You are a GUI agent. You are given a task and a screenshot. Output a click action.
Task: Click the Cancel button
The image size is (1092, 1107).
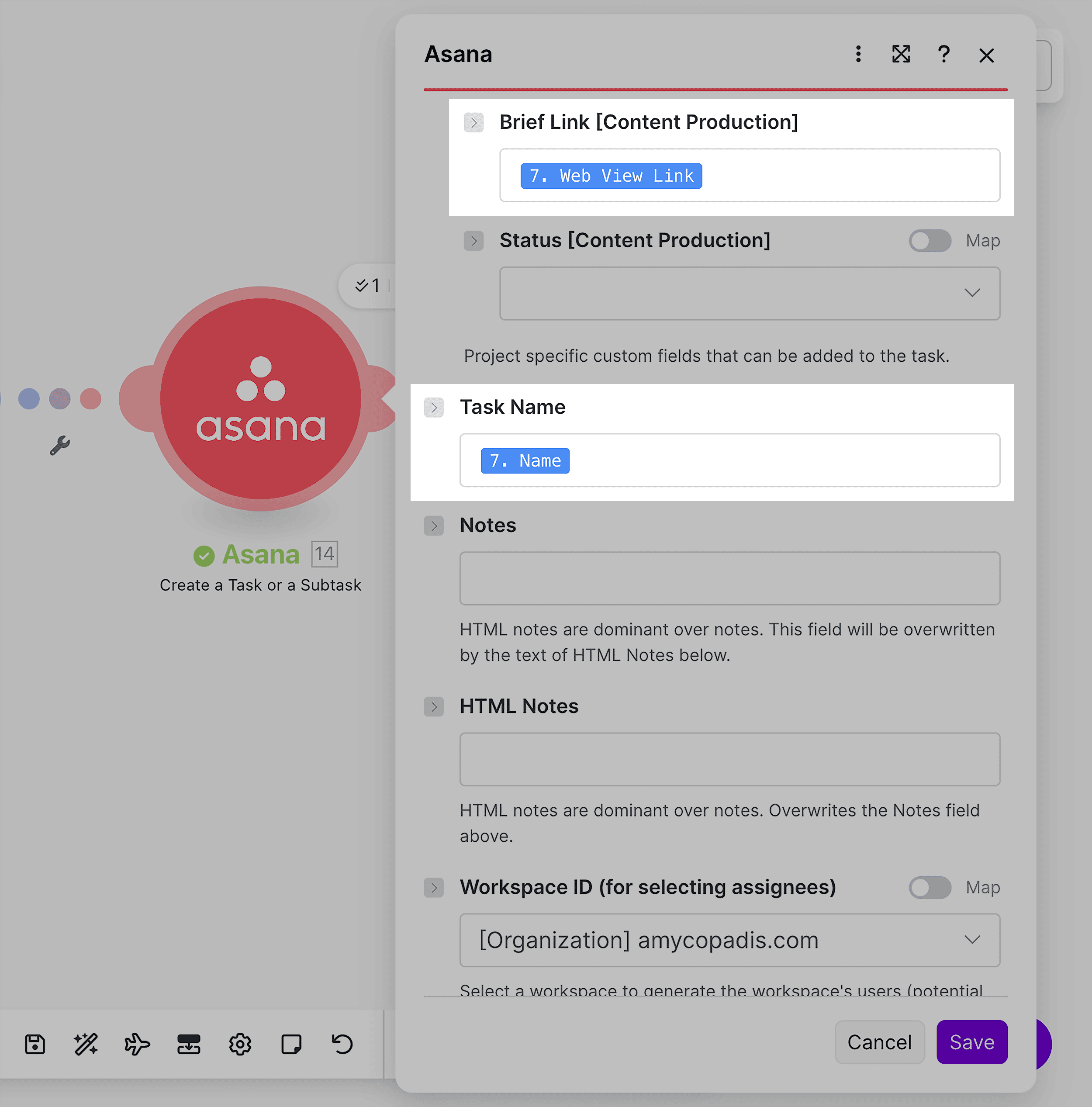(879, 1042)
